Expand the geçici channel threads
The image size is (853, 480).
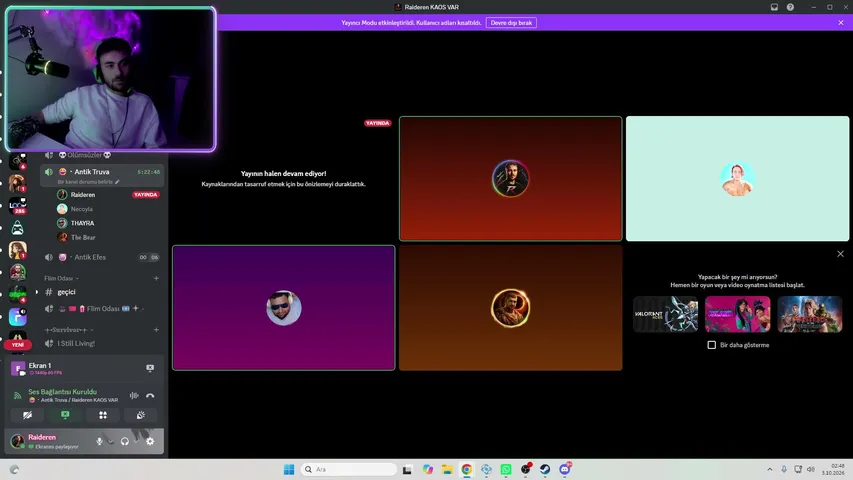pyautogui.click(x=37, y=292)
